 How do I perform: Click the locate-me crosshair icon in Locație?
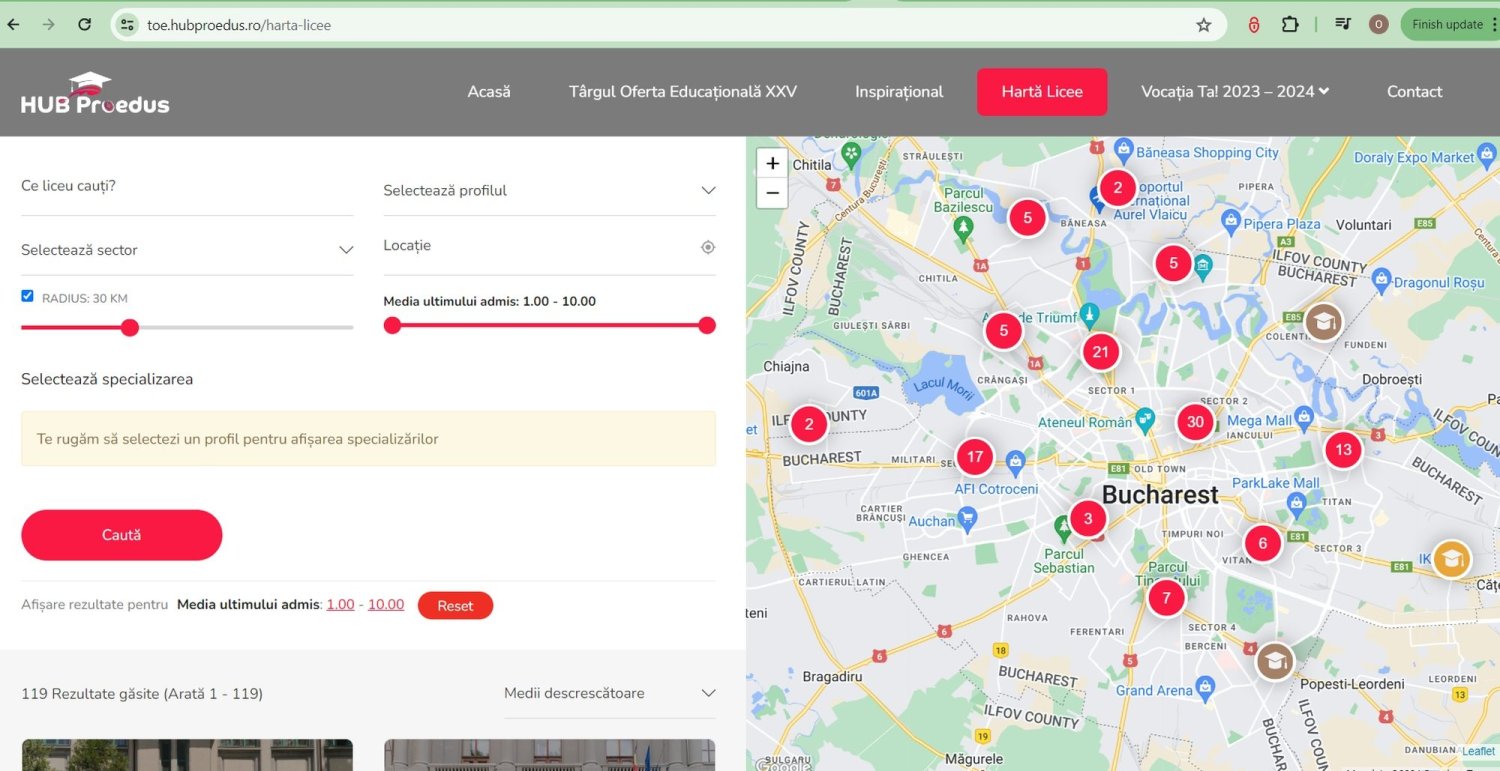tap(708, 247)
